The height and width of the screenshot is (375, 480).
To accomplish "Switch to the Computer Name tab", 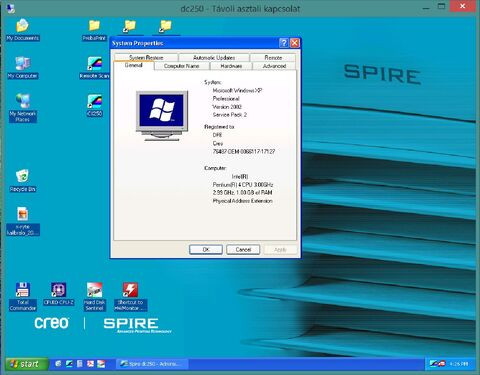I will point(182,66).
